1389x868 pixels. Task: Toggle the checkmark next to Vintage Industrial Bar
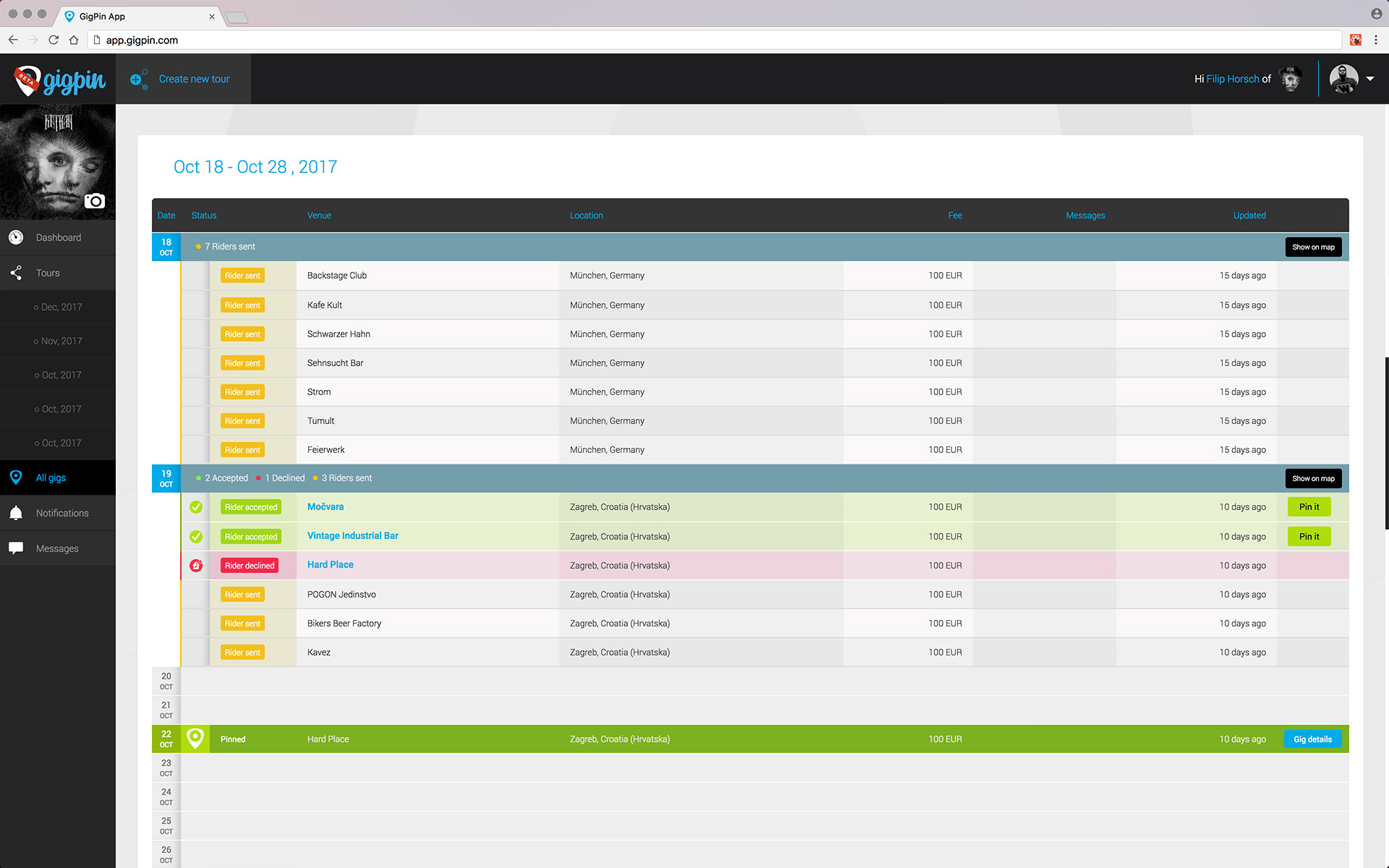196,537
